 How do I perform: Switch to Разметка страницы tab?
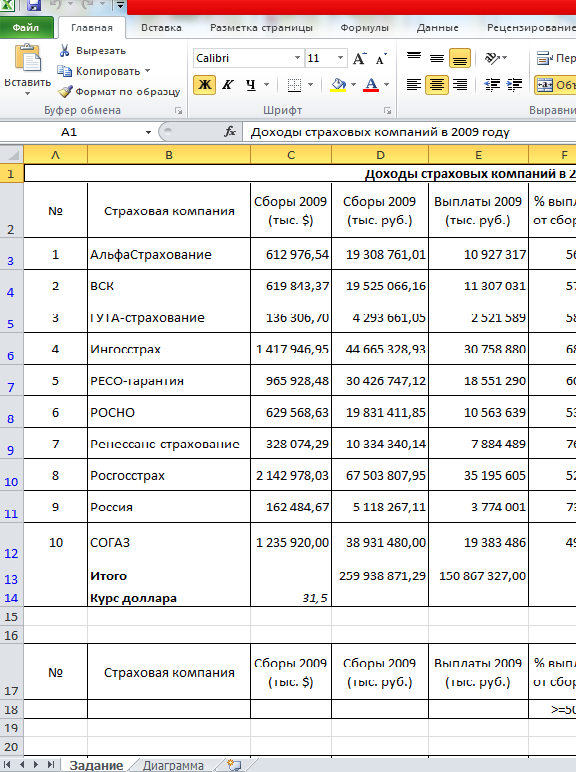tap(261, 28)
